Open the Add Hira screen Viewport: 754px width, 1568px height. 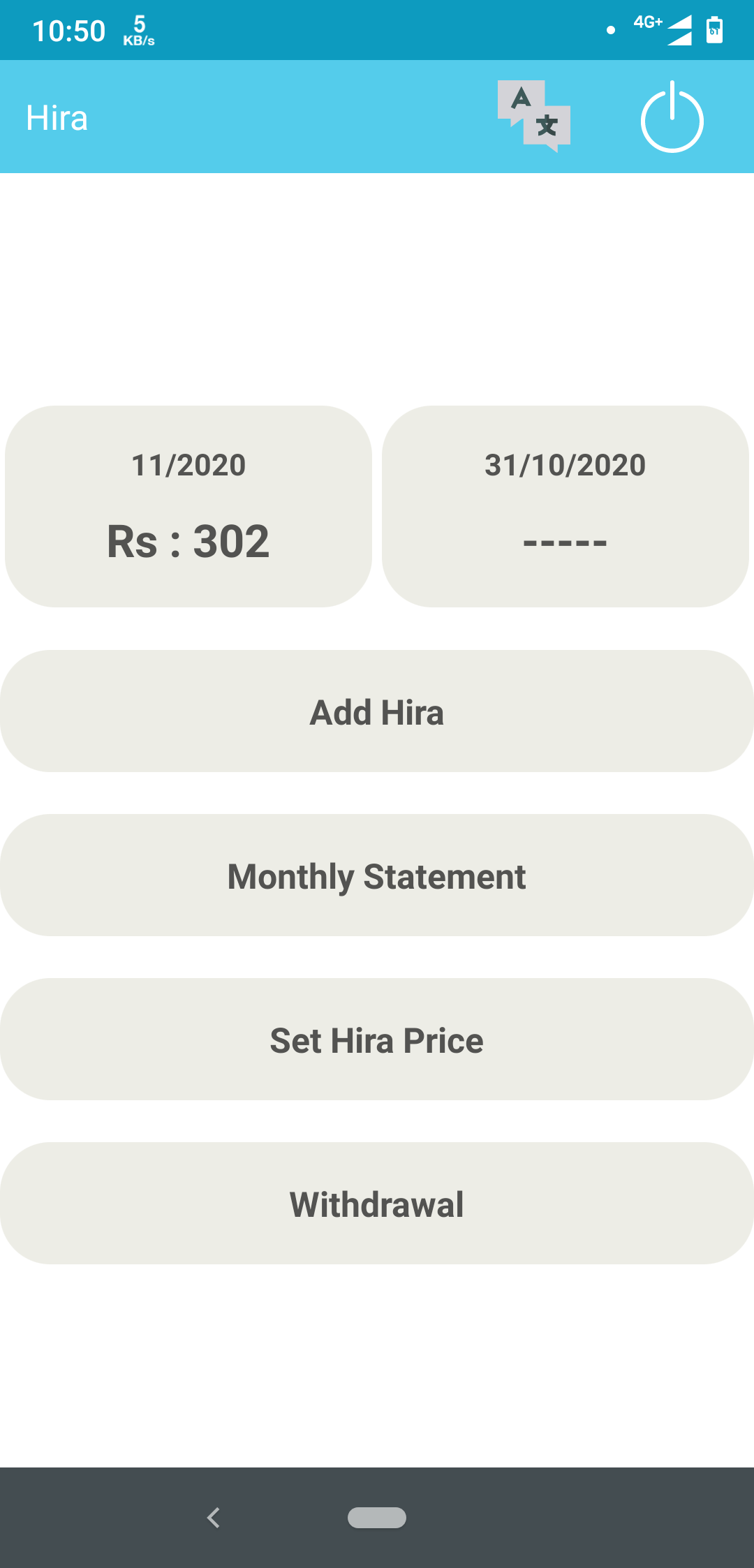pyautogui.click(x=377, y=711)
